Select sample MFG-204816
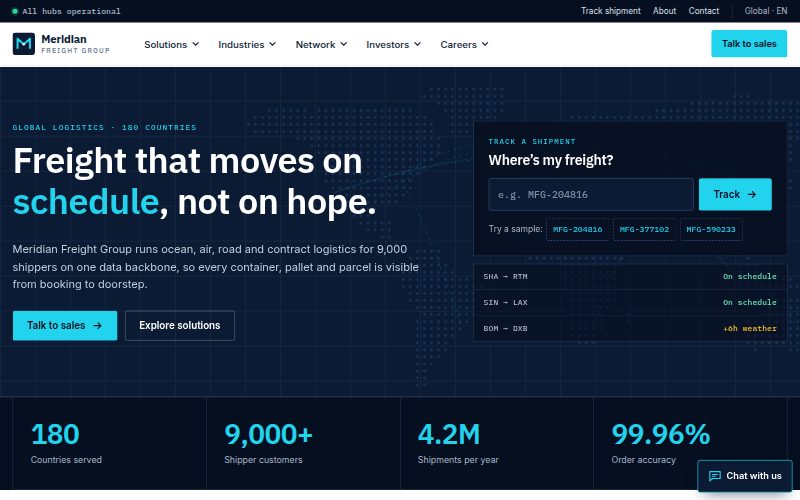 (578, 230)
